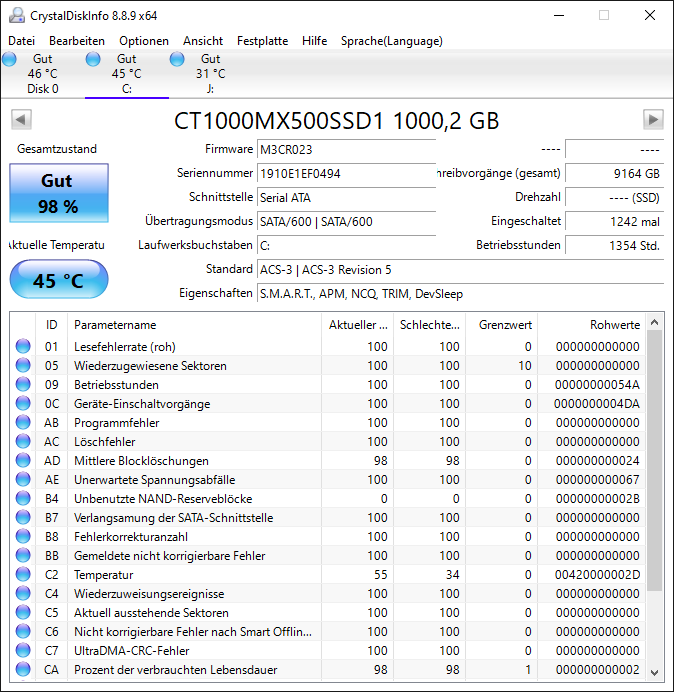
Task: Select the UltraDMA-CRC-Fehler parameter name
Action: [132, 651]
